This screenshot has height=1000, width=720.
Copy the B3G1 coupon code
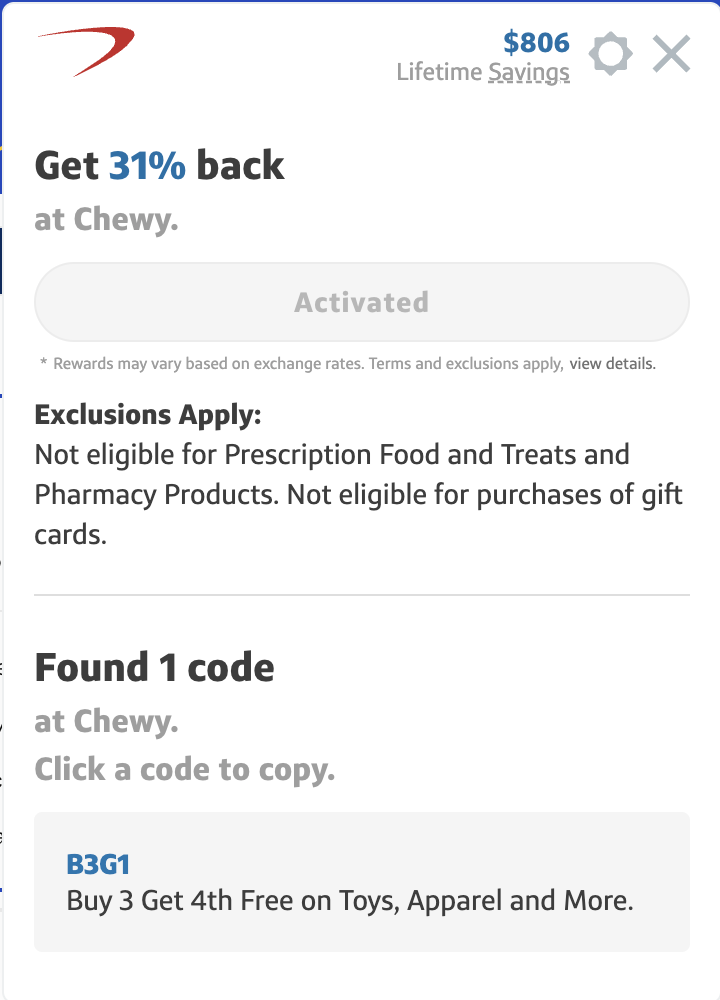click(98, 865)
